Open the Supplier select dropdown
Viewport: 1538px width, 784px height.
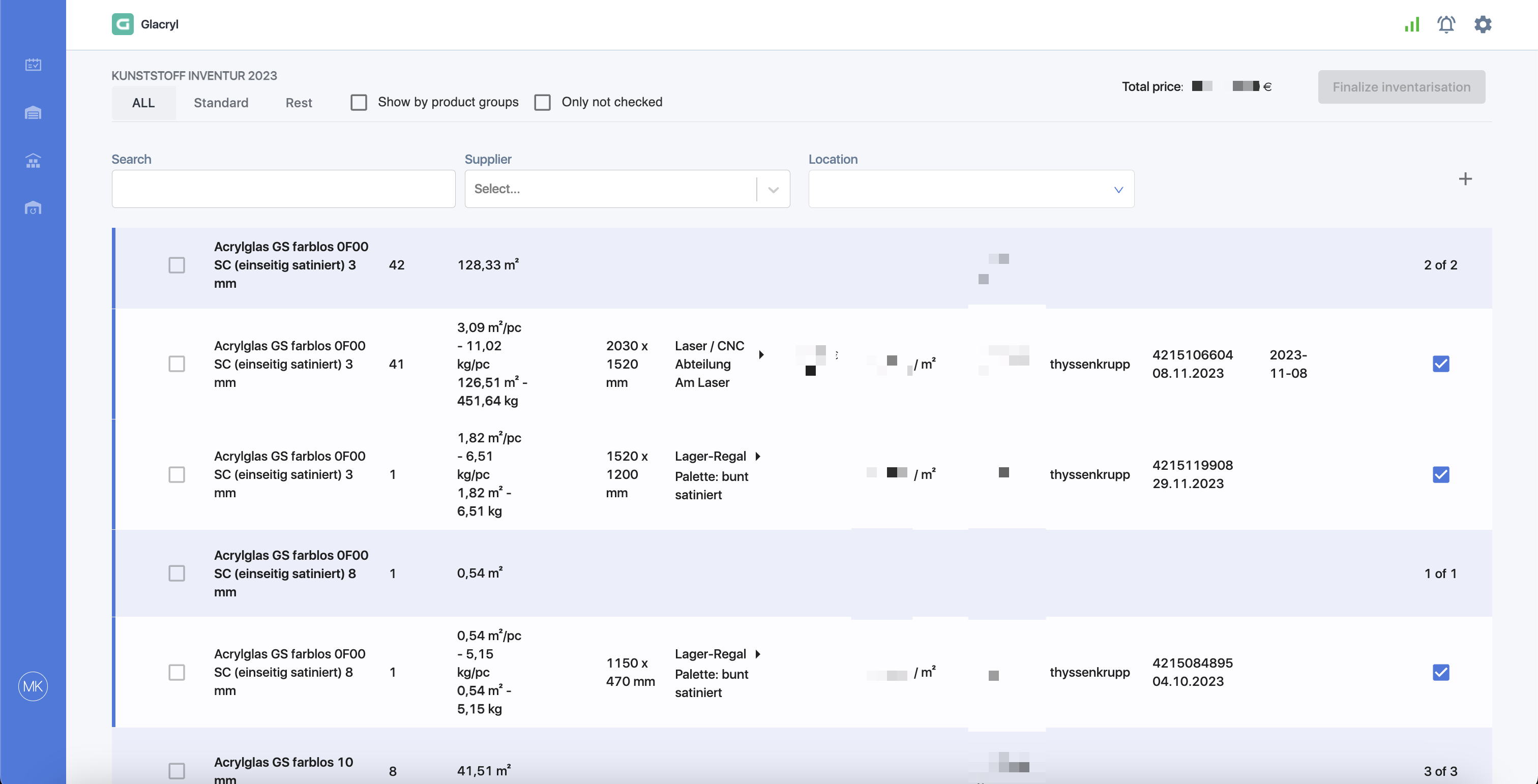click(x=627, y=189)
